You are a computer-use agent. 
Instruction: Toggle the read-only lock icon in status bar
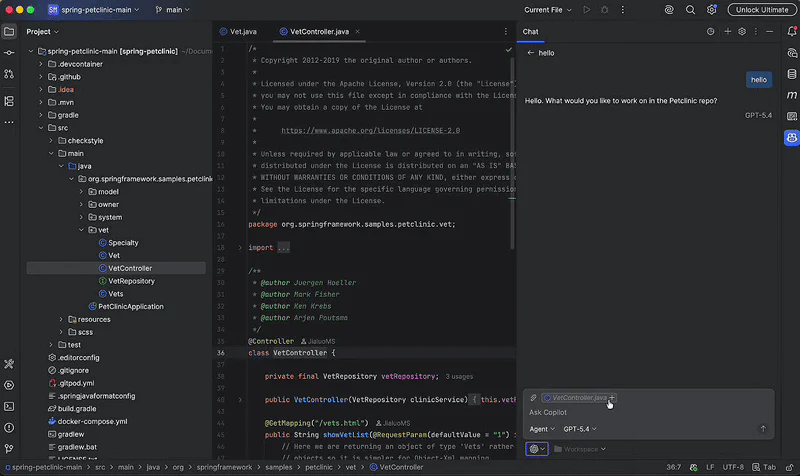coord(789,467)
